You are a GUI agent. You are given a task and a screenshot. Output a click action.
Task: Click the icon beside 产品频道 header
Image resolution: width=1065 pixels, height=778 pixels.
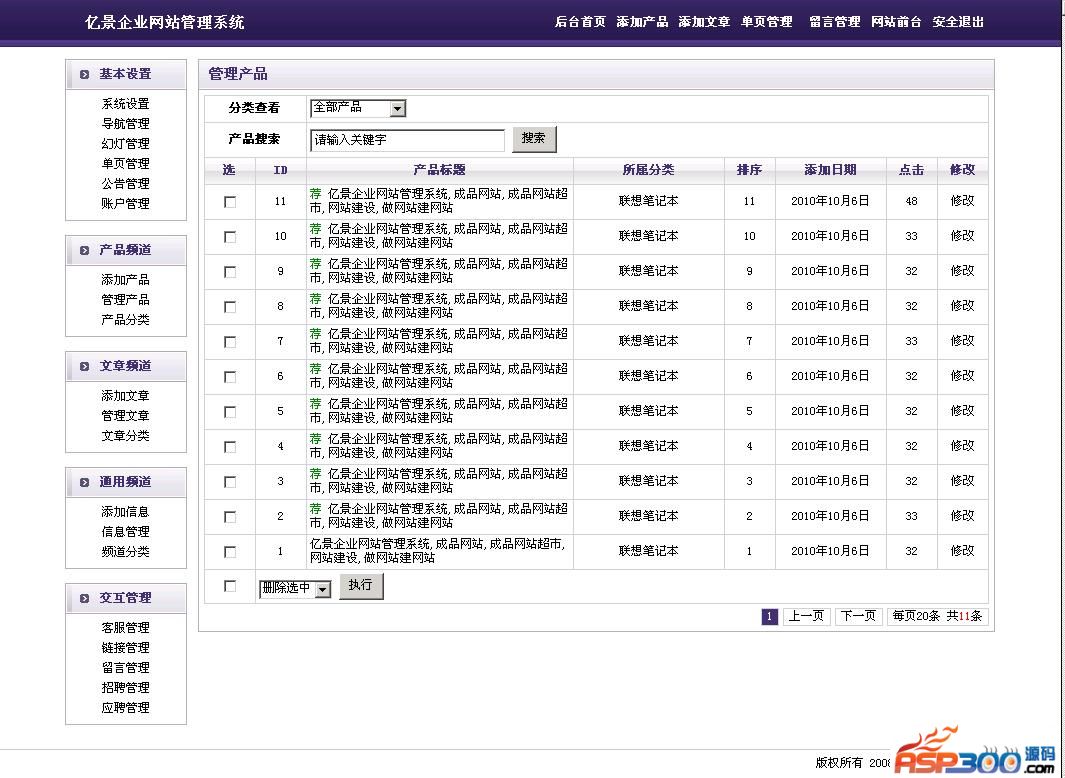click(x=84, y=251)
